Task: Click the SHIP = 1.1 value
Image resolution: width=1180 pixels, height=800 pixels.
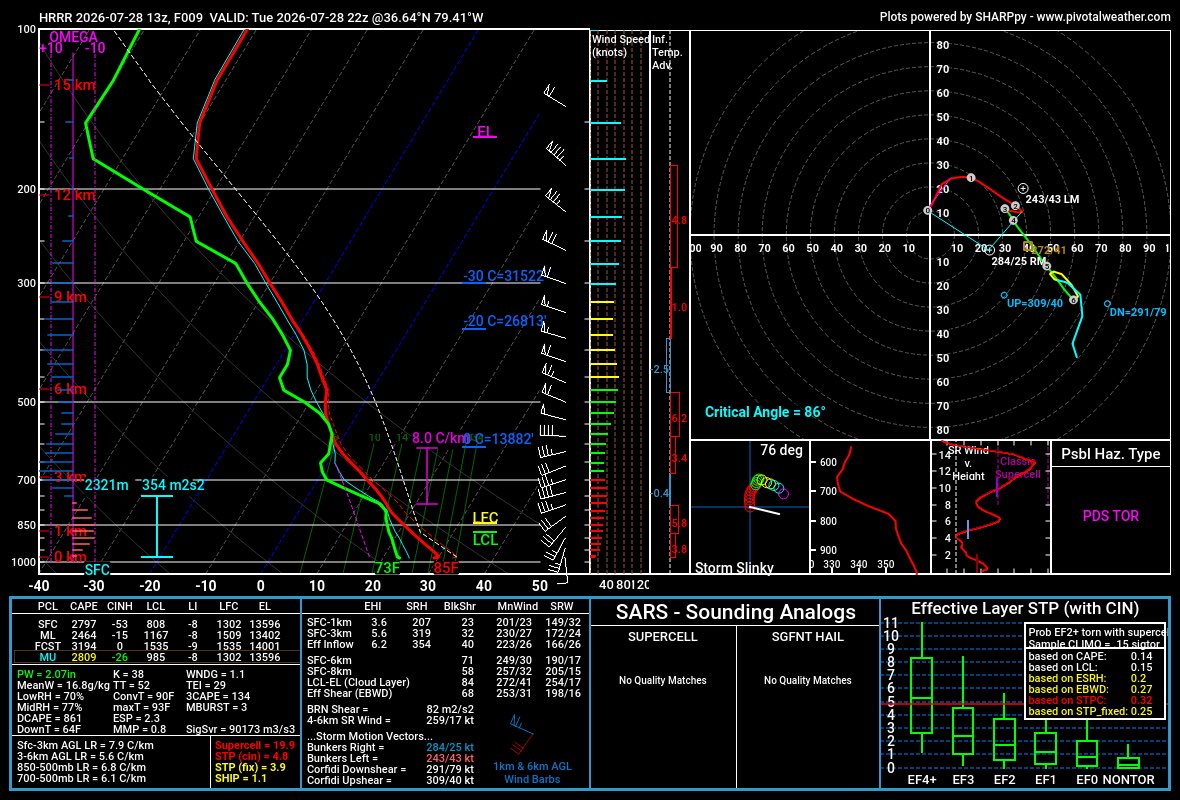Action: 241,778
